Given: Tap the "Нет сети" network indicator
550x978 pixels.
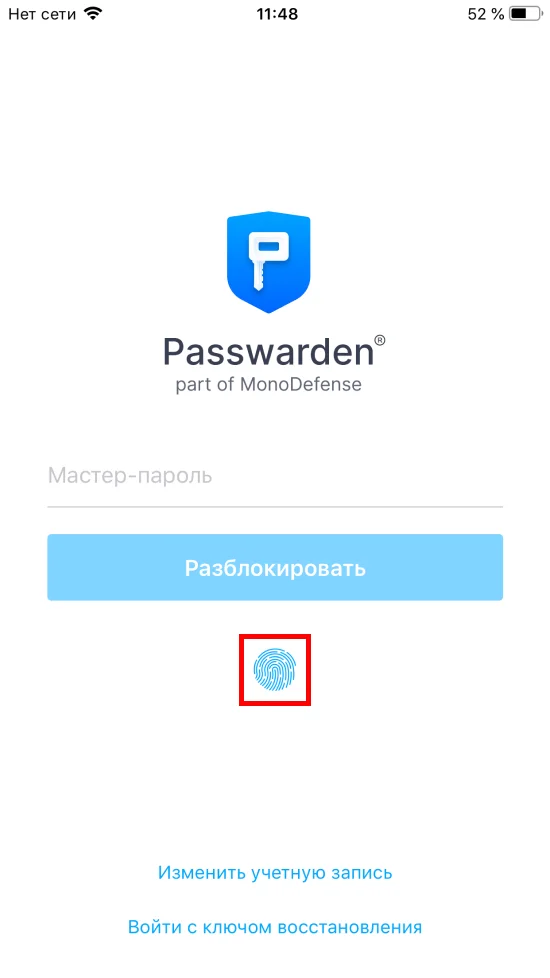Looking at the screenshot, I should [x=42, y=14].
